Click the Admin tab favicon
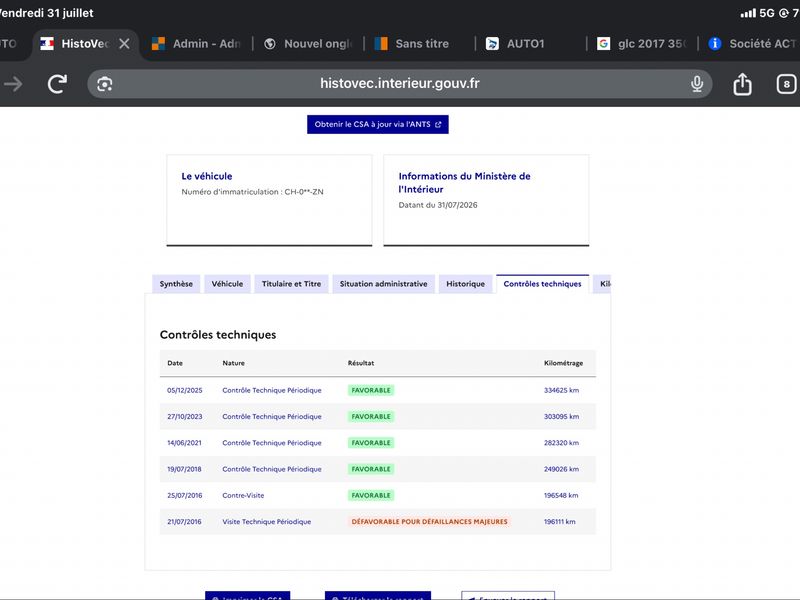 [x=158, y=44]
